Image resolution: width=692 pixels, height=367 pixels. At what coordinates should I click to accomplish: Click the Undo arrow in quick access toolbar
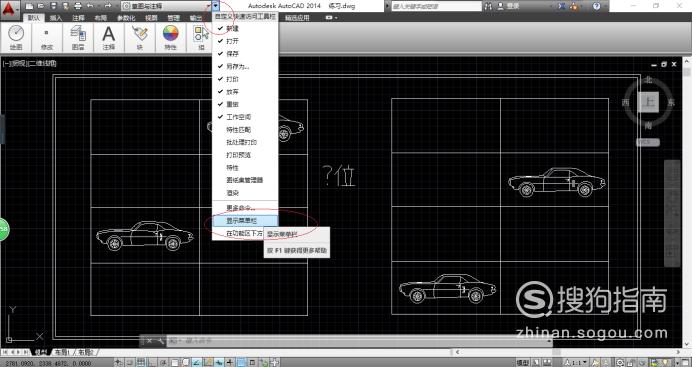(91, 6)
